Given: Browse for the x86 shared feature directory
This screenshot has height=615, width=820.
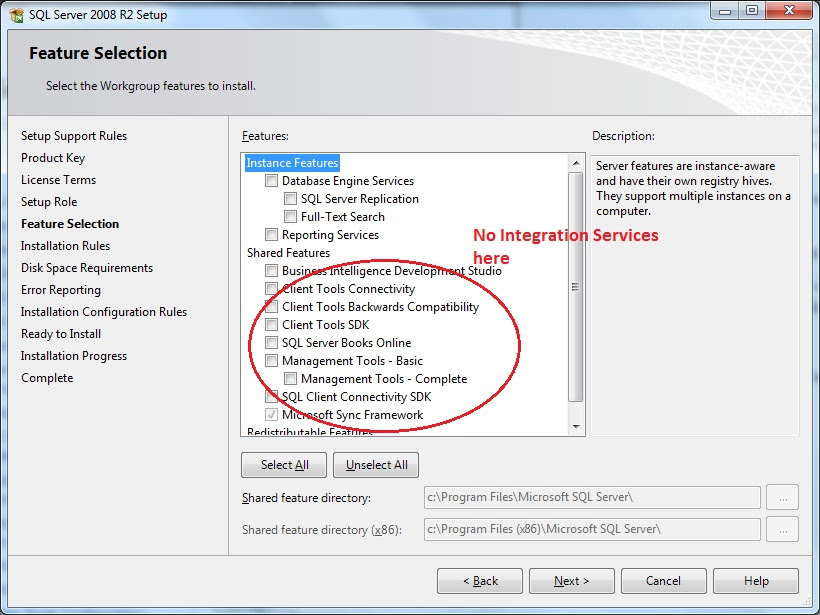Looking at the screenshot, I should 782,529.
